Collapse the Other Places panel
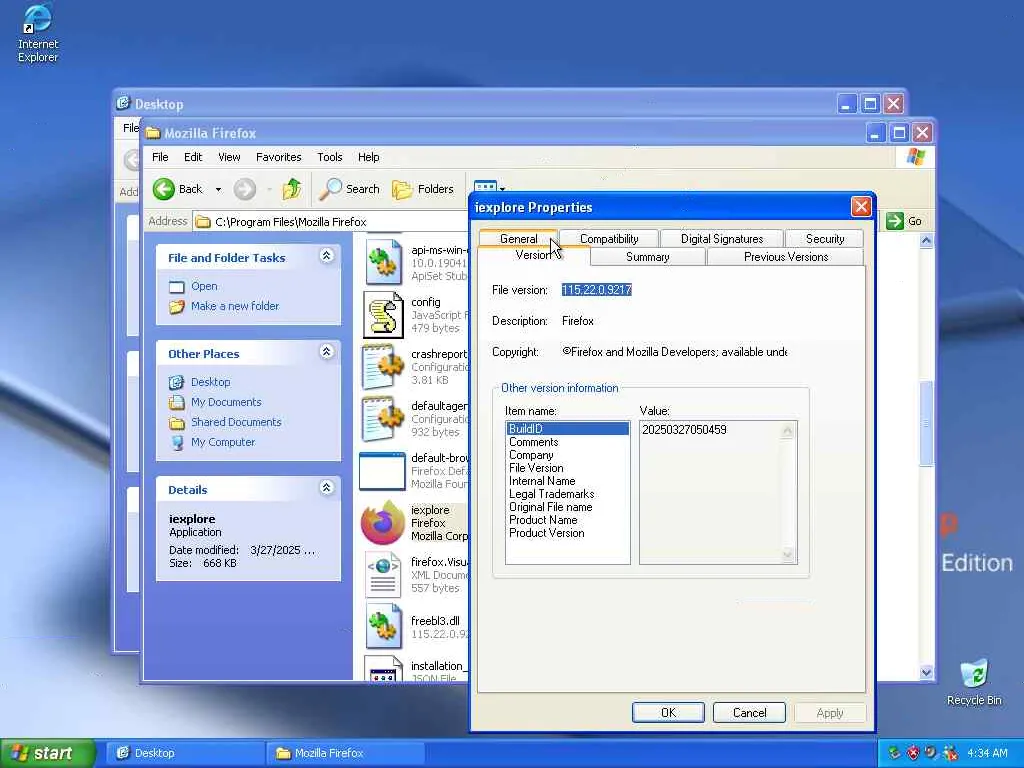The width and height of the screenshot is (1024, 768). coord(327,352)
